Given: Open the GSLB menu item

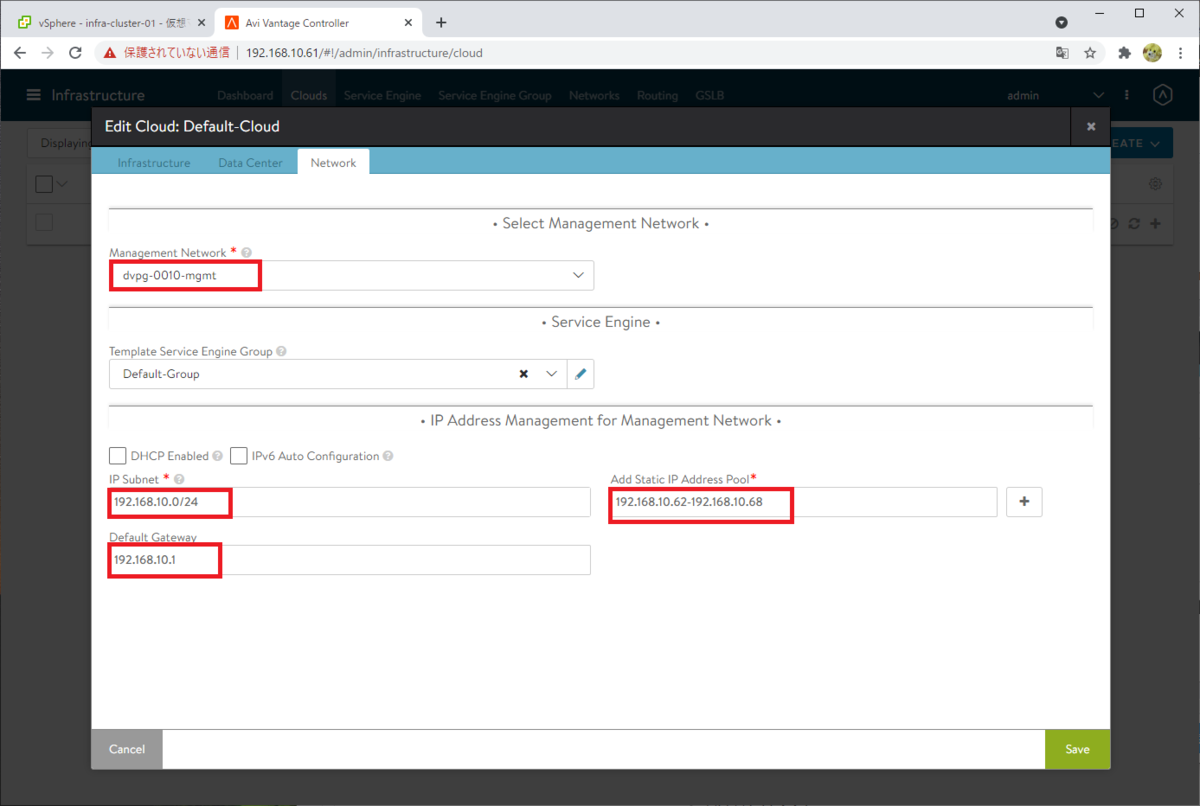Looking at the screenshot, I should point(709,96).
